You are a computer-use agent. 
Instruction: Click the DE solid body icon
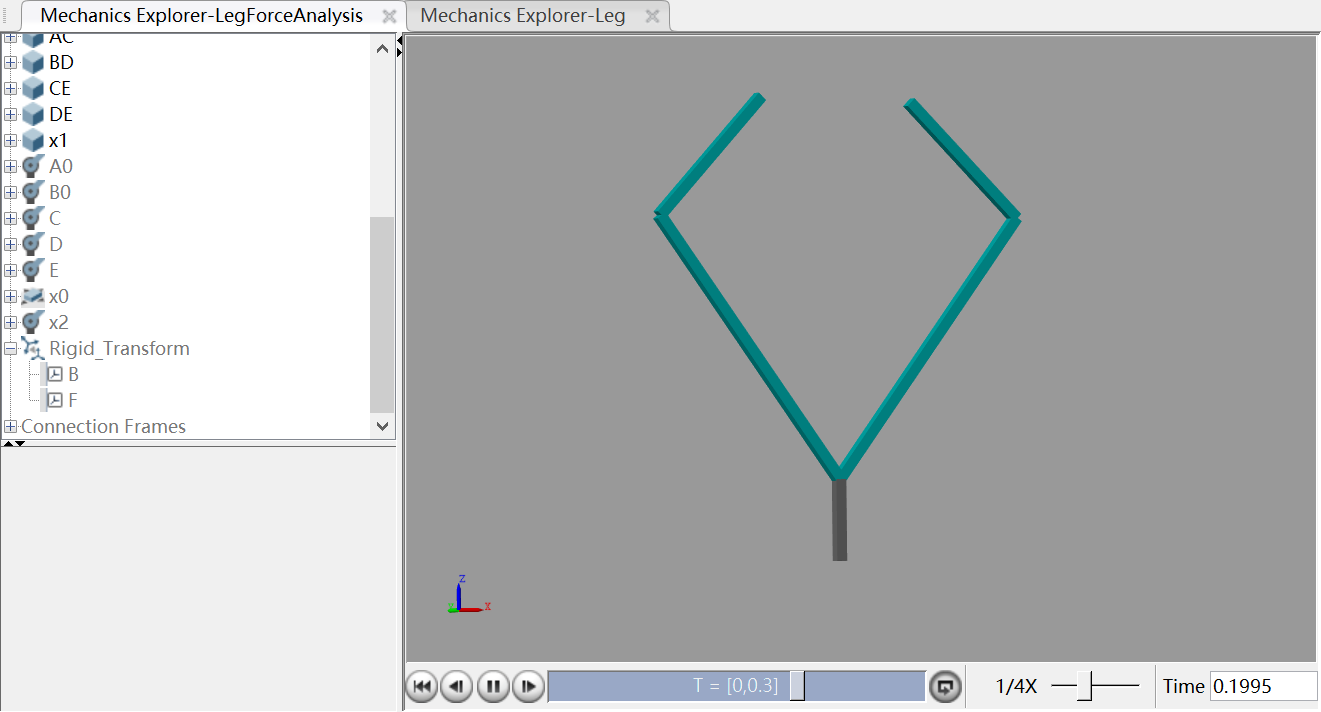[x=33, y=114]
